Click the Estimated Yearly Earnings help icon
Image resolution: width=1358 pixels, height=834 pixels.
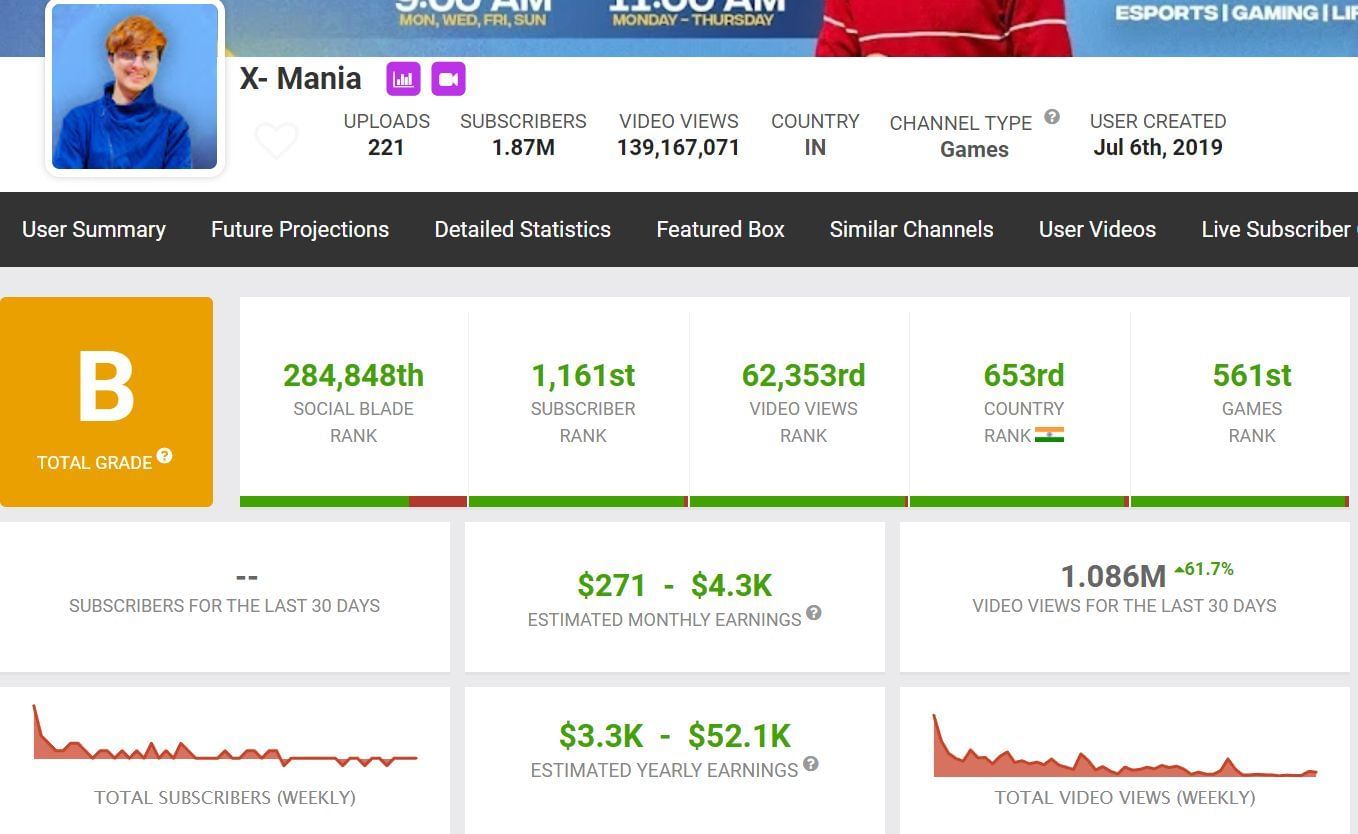(x=811, y=764)
